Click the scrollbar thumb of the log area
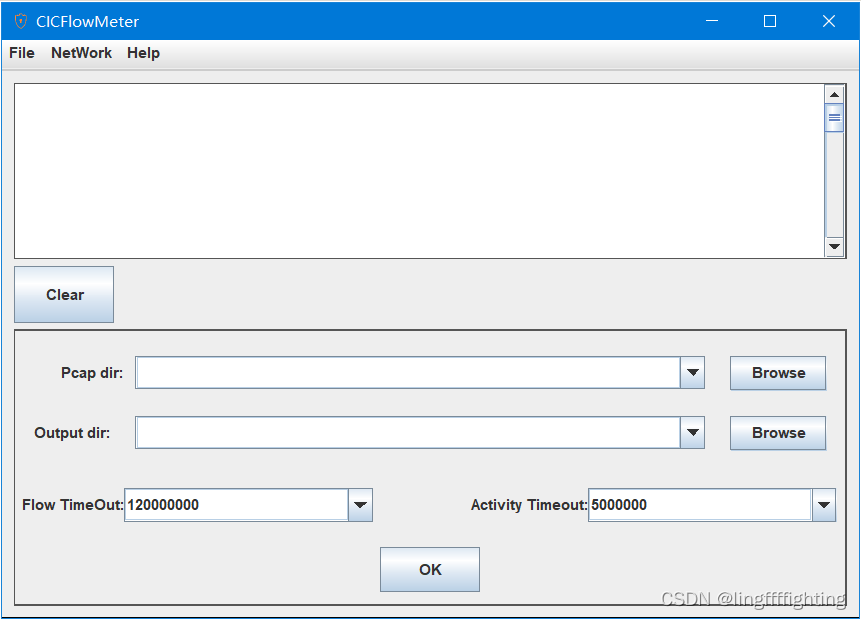Screen dimensions: 861x619 point(835,116)
